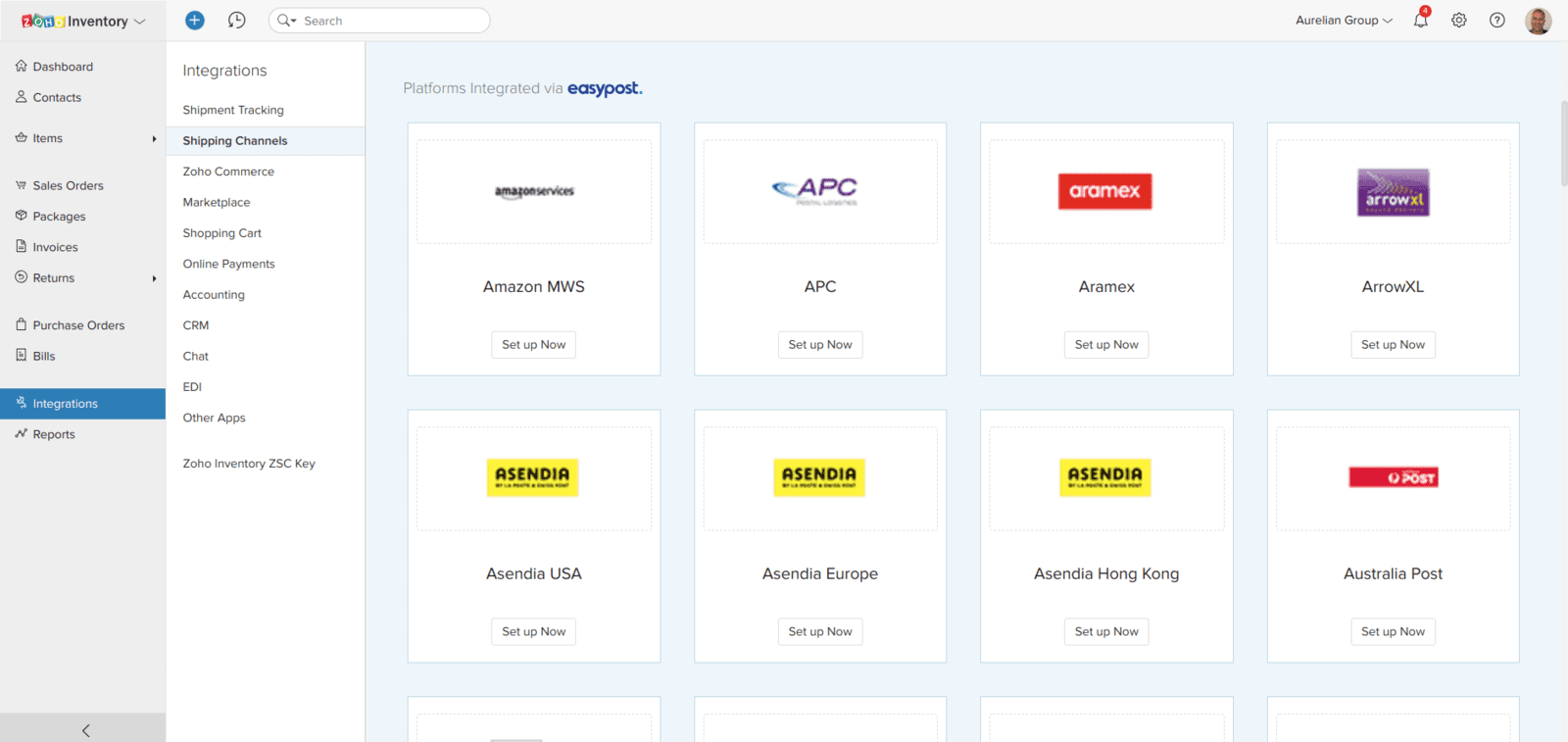Click the Sales Orders cart icon
Screen dimensions: 1568x742
[21, 185]
